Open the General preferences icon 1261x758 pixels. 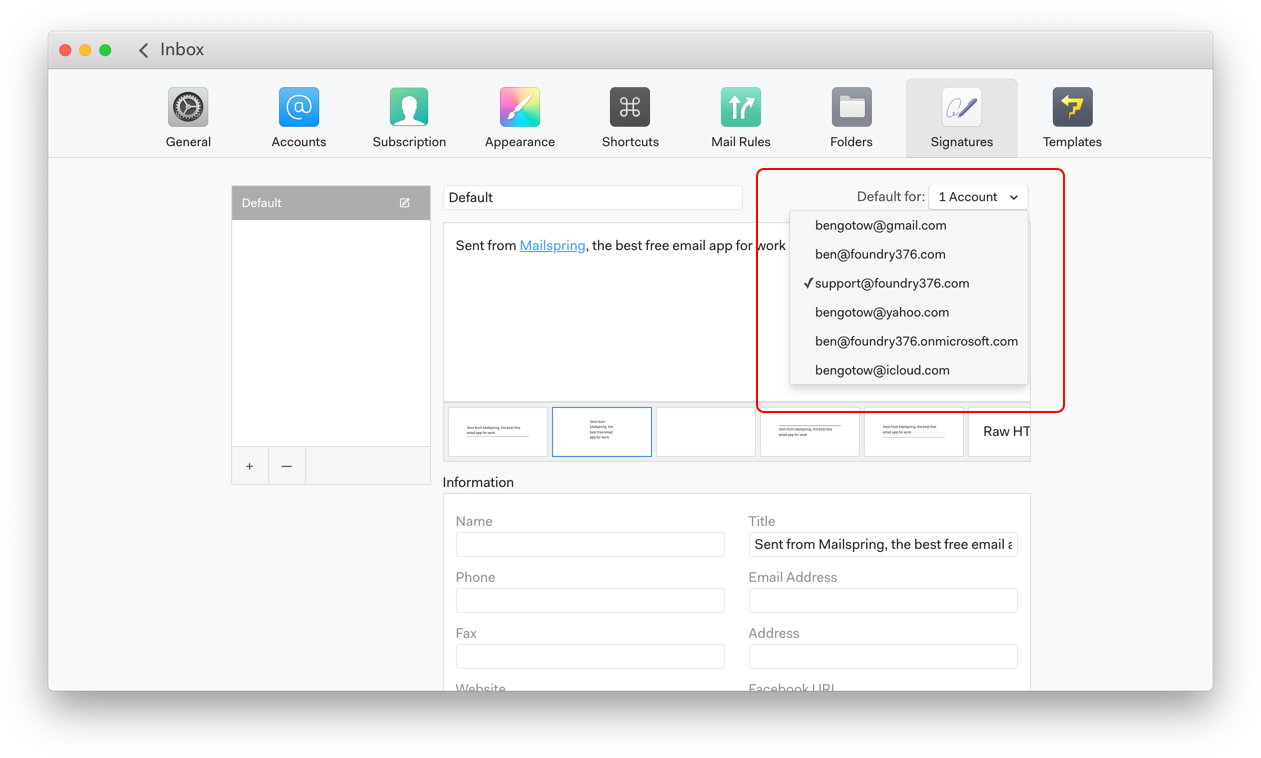coord(188,108)
